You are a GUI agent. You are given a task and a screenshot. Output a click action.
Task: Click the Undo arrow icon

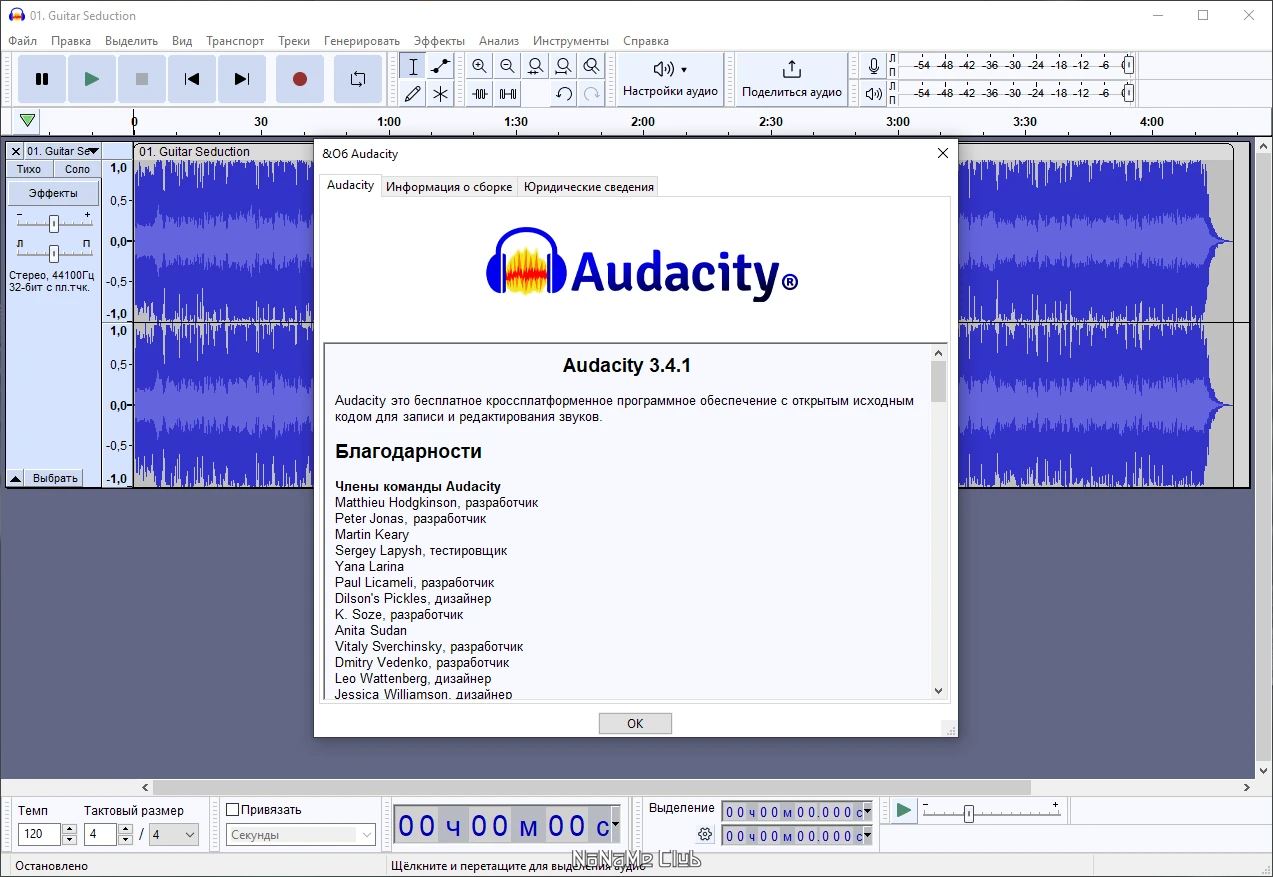point(564,94)
